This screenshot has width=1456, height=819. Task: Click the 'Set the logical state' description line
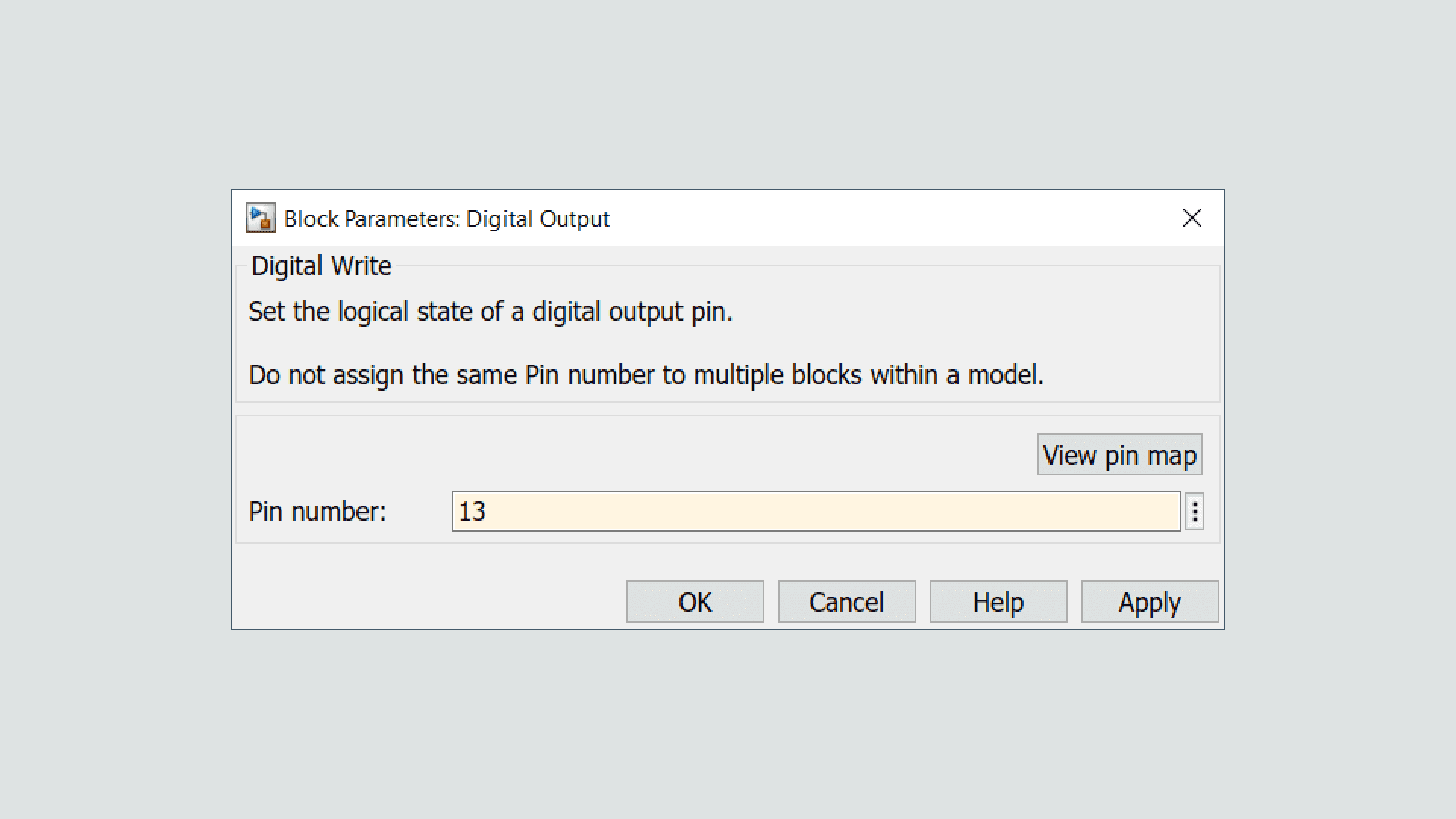(x=491, y=312)
